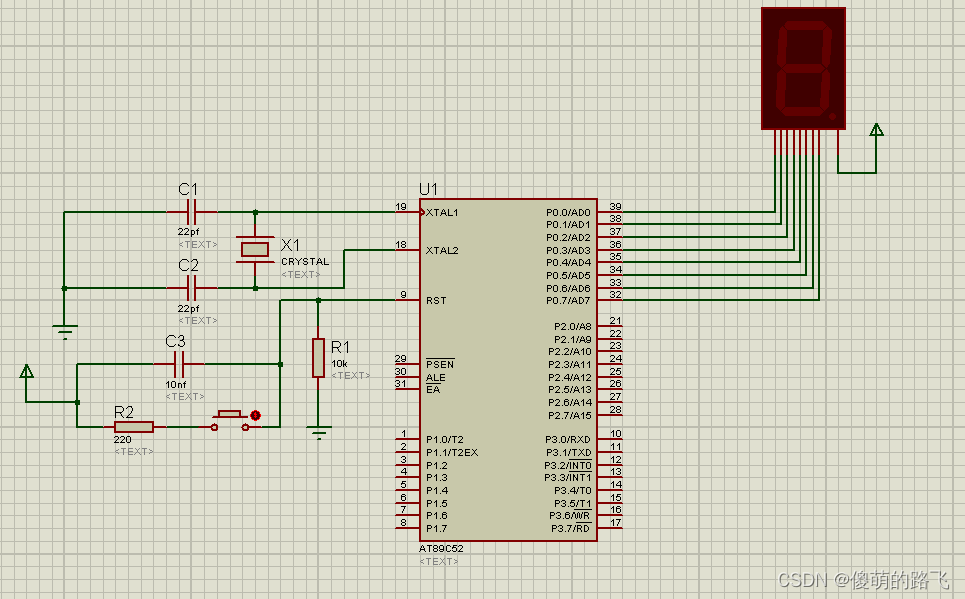The width and height of the screenshot is (965, 599).
Task: Click the X1 reference label
Action: (290, 245)
